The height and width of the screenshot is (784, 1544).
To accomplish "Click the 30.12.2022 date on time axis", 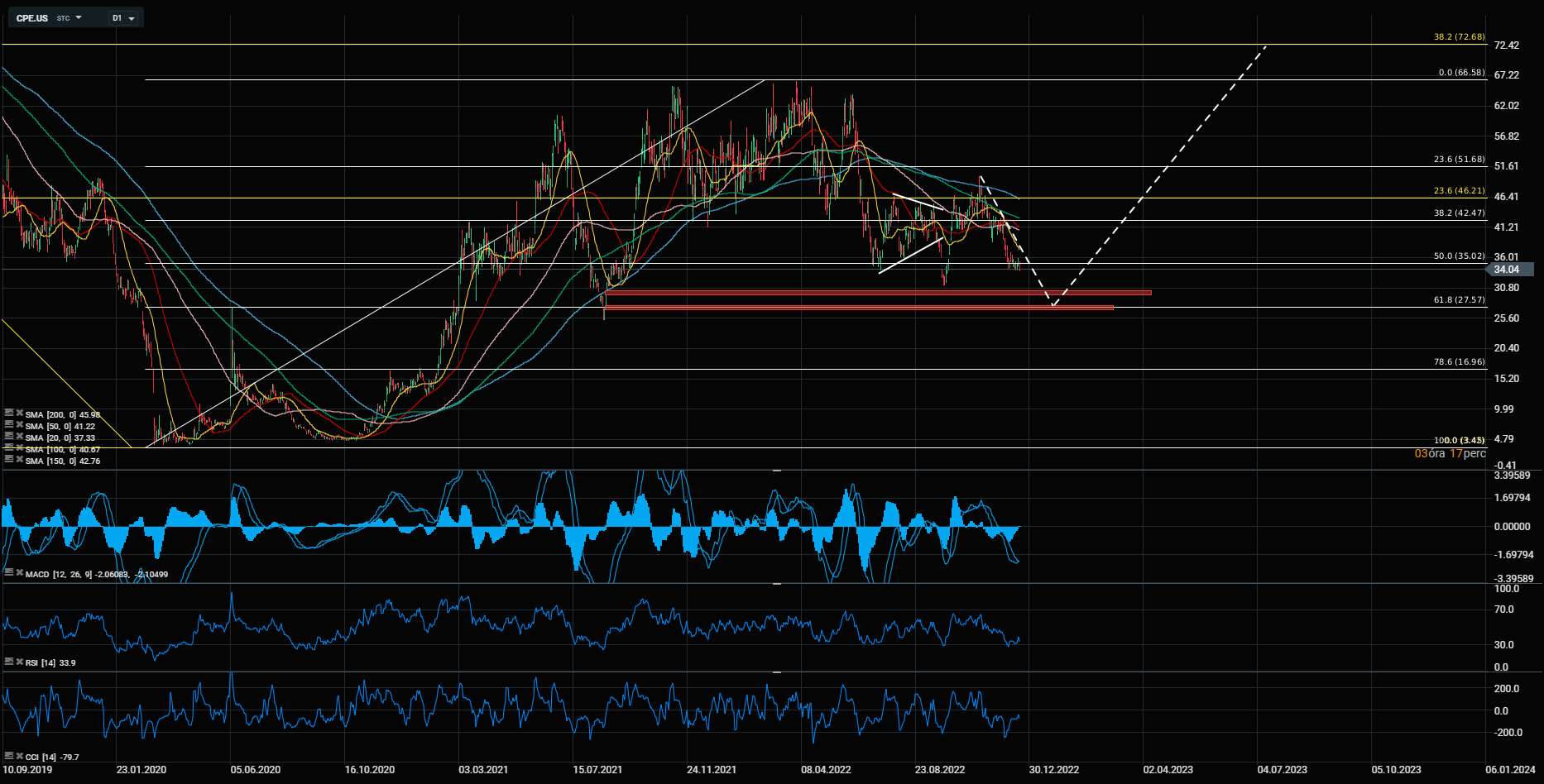I will pyautogui.click(x=1054, y=770).
